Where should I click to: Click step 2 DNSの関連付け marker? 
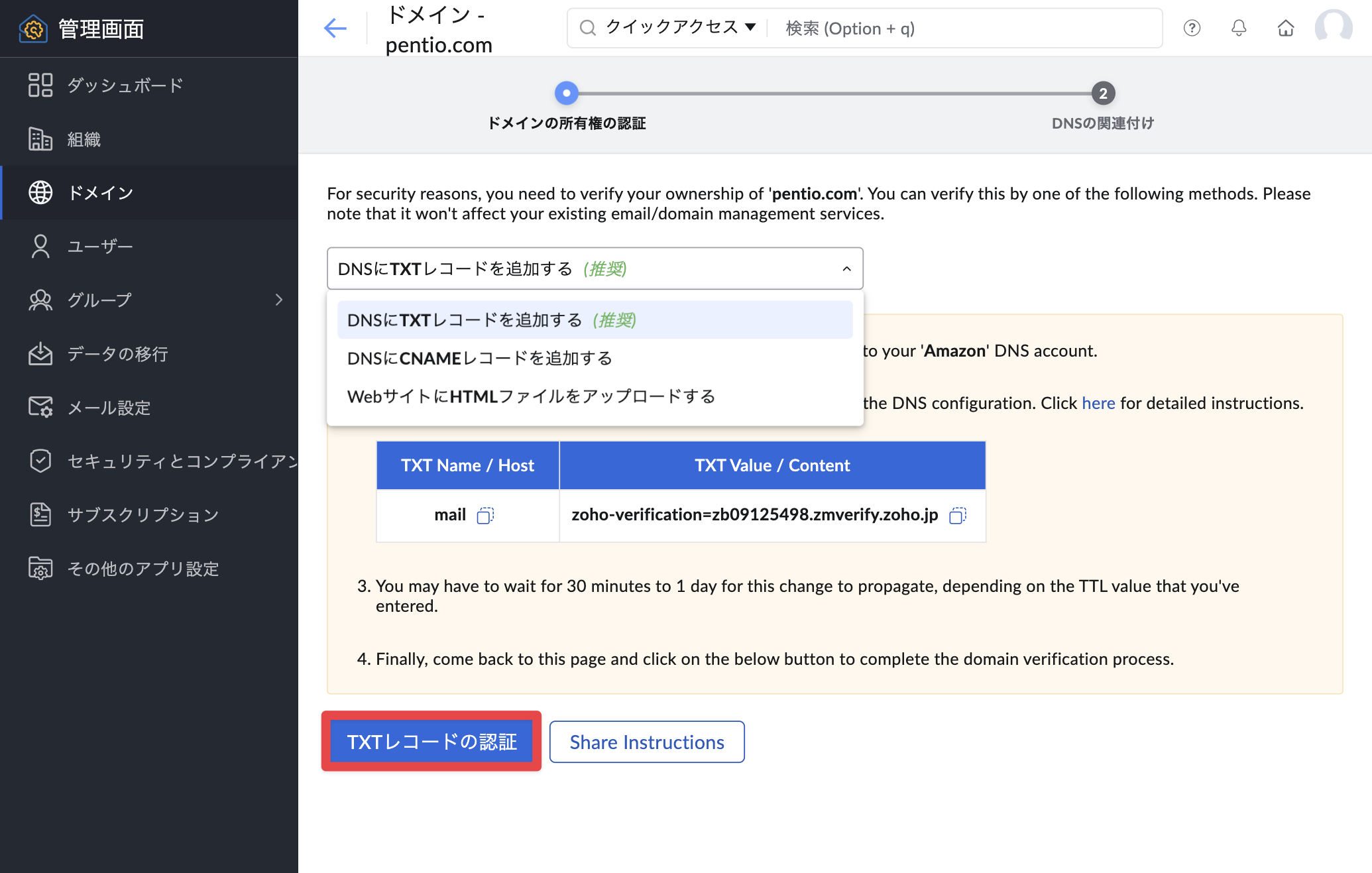click(x=1103, y=93)
